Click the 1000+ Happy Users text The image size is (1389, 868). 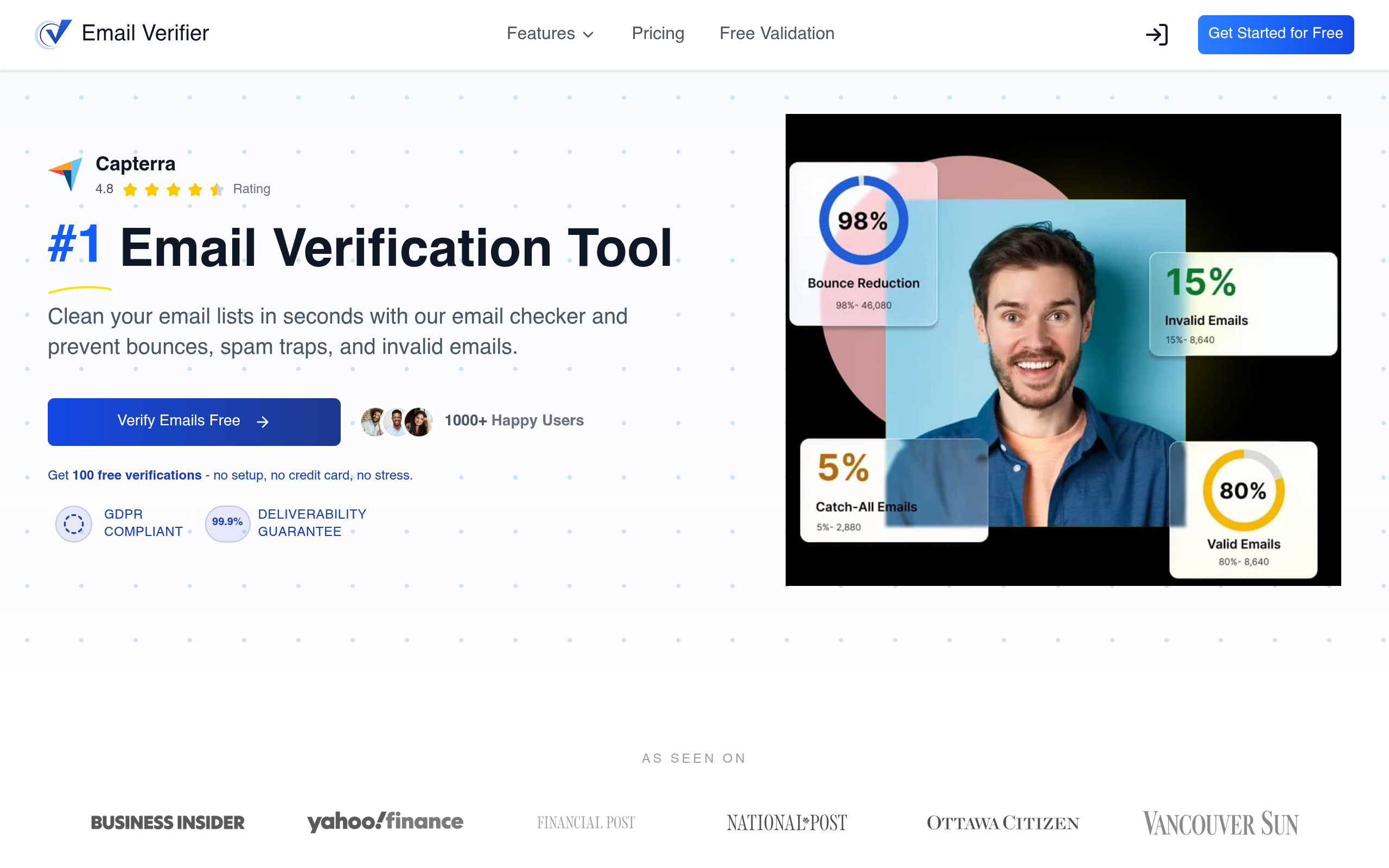click(514, 421)
